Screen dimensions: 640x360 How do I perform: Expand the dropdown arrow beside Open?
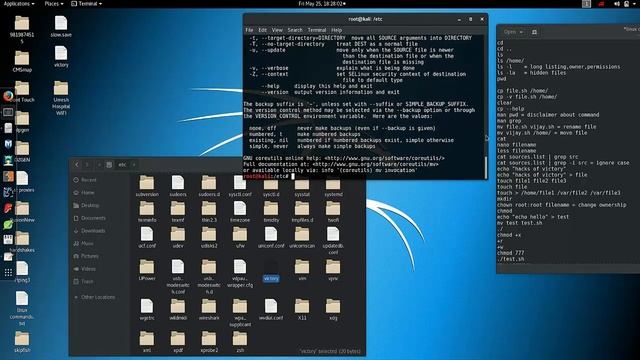[522, 32]
